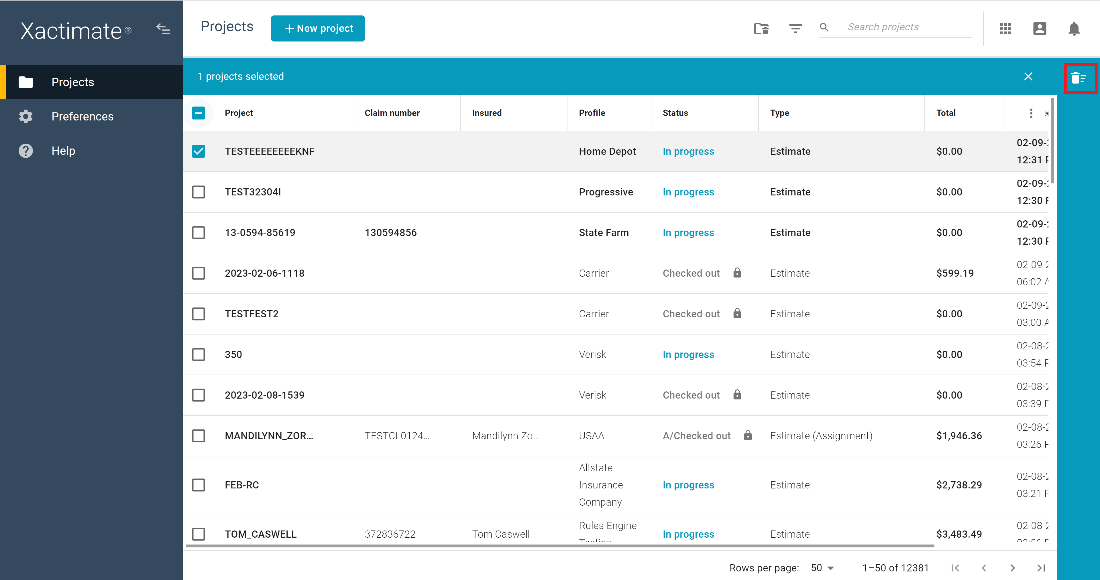Open the apps grid launcher
Viewport: 1100px width, 580px height.
click(x=1005, y=28)
